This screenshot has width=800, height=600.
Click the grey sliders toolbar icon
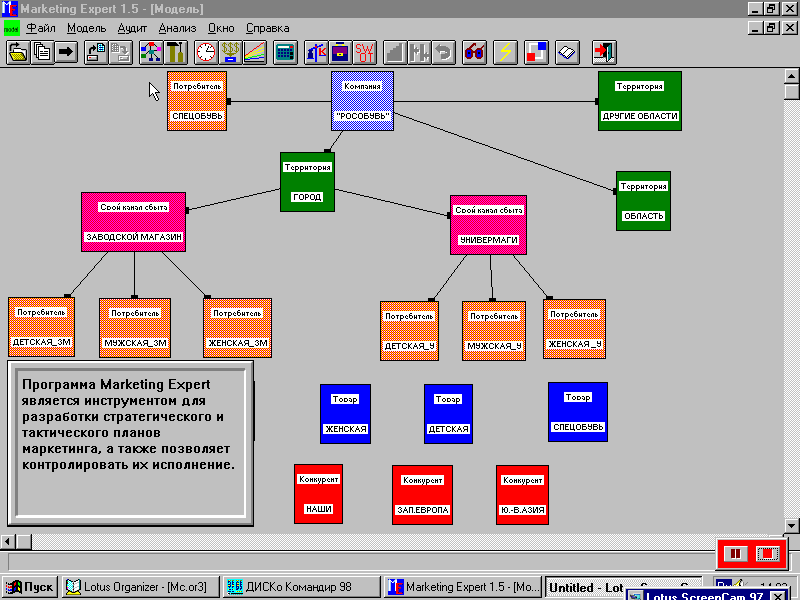419,52
